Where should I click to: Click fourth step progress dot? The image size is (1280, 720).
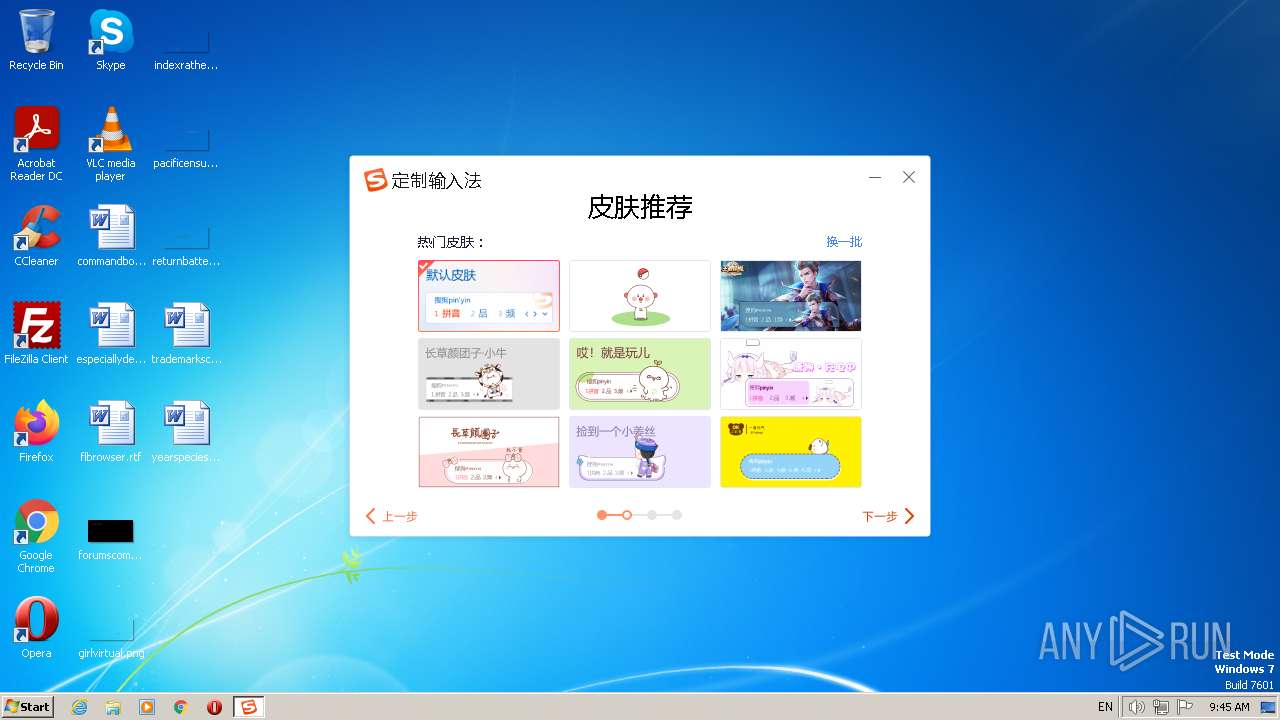point(677,515)
